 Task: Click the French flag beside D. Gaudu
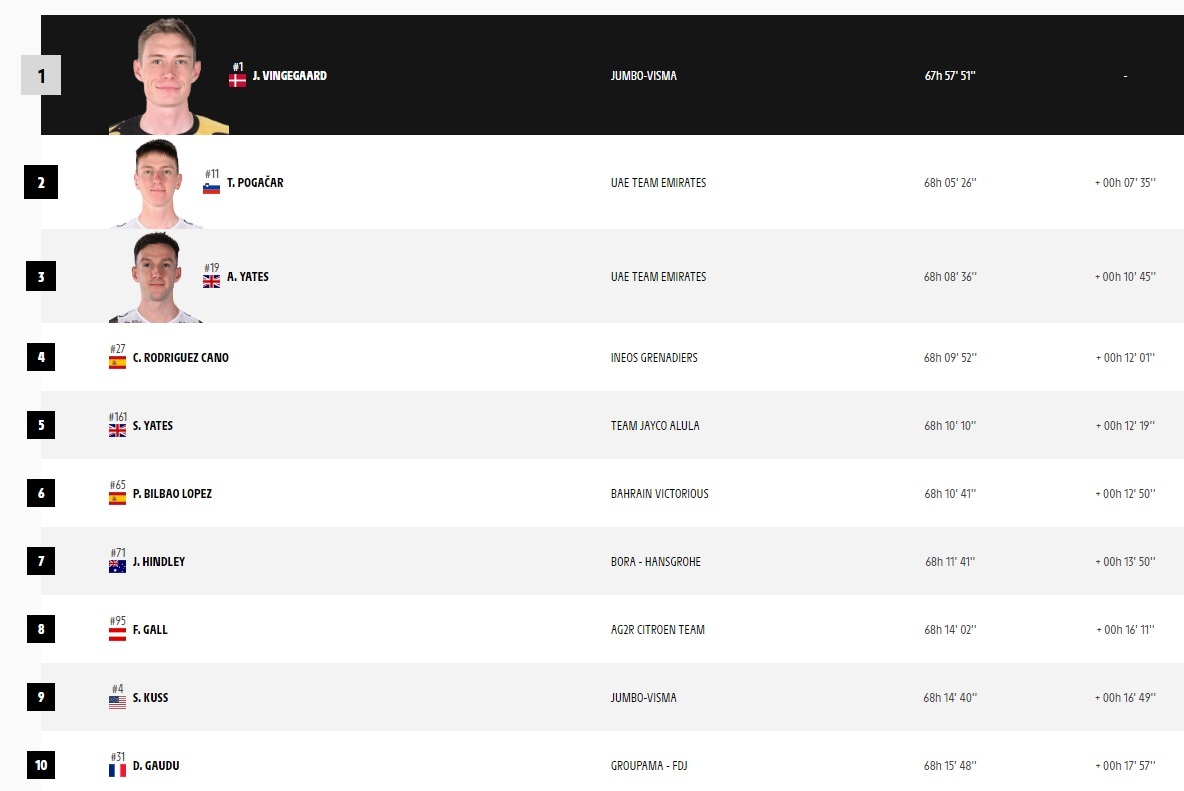[x=117, y=771]
